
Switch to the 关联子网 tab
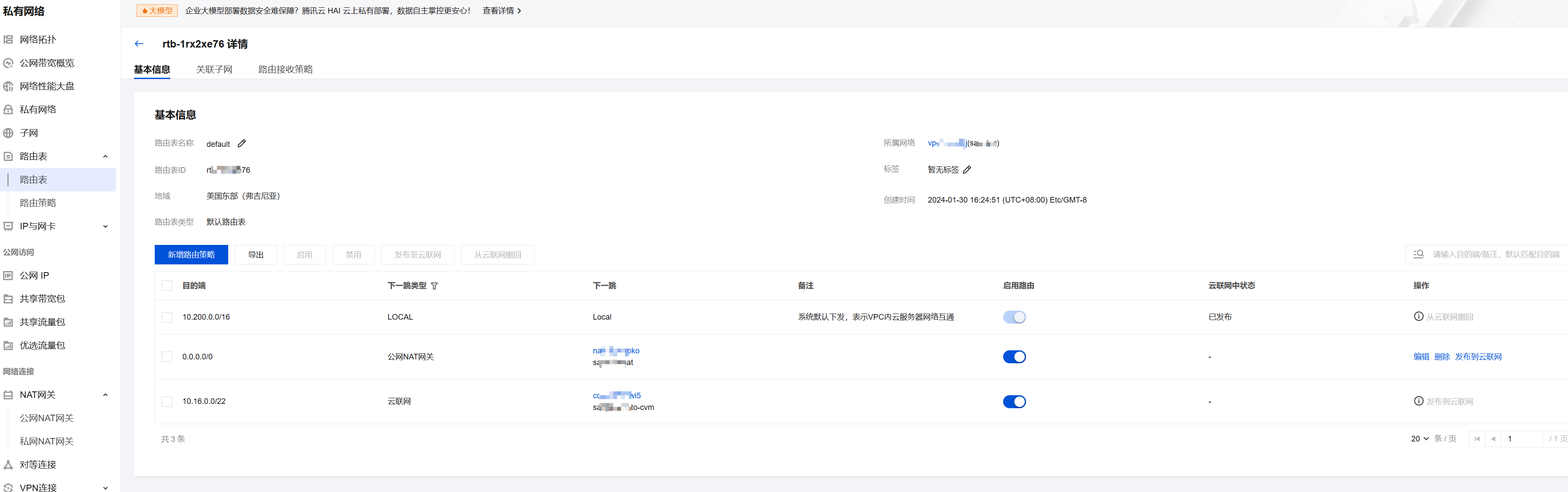[x=214, y=70]
